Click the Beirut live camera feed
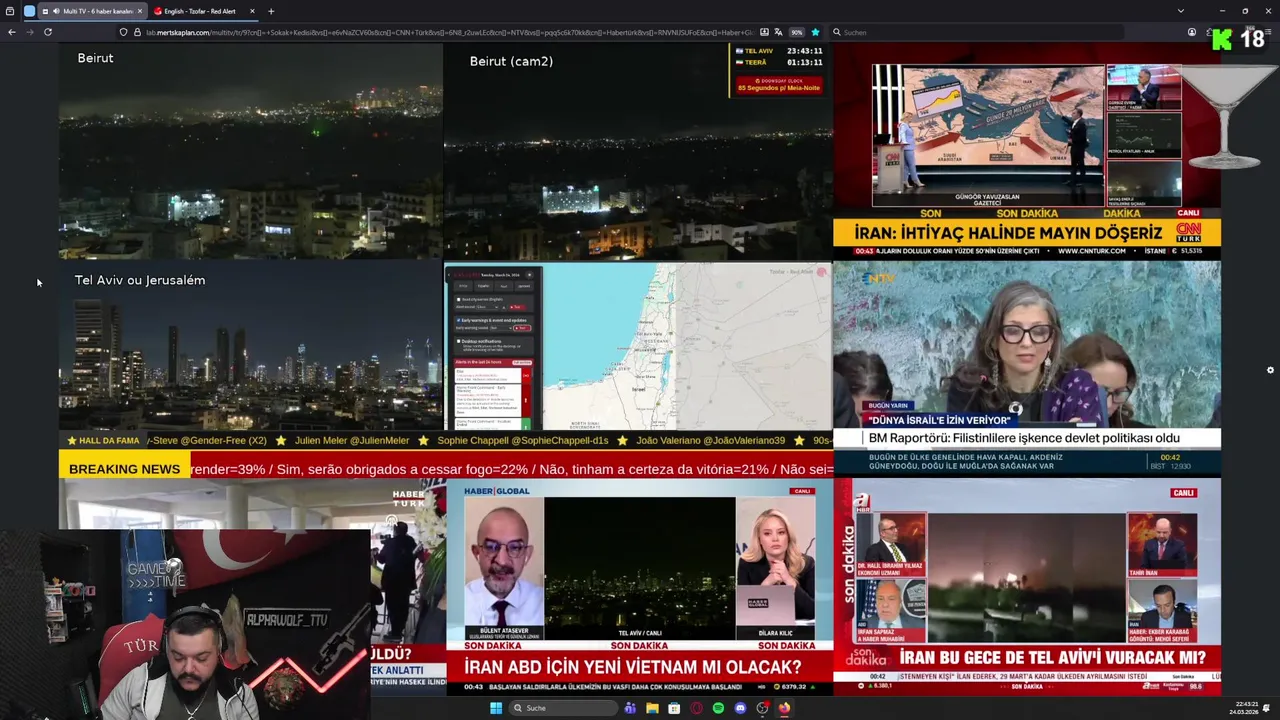 click(x=250, y=151)
